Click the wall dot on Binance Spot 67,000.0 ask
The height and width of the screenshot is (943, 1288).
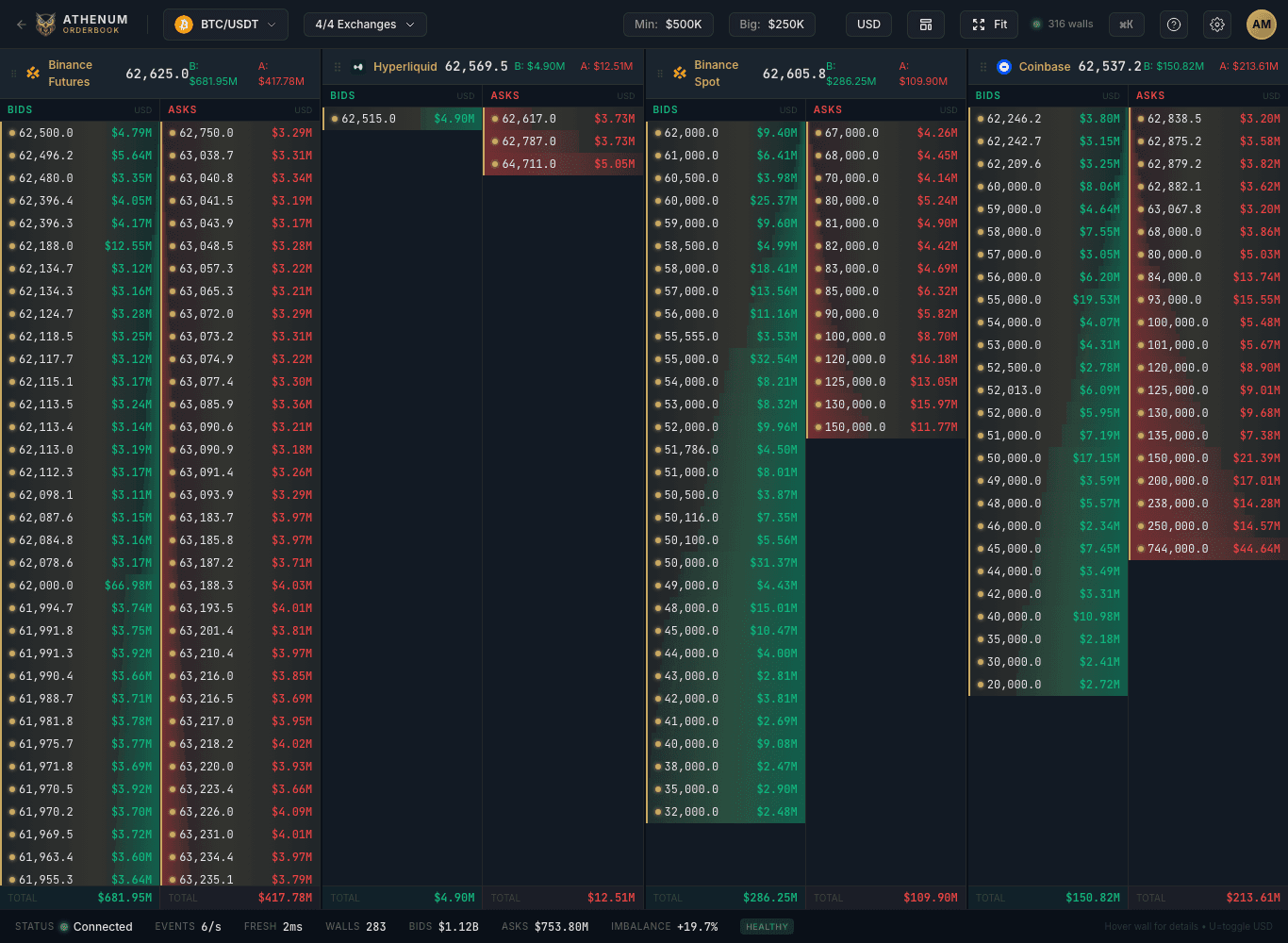click(x=817, y=133)
